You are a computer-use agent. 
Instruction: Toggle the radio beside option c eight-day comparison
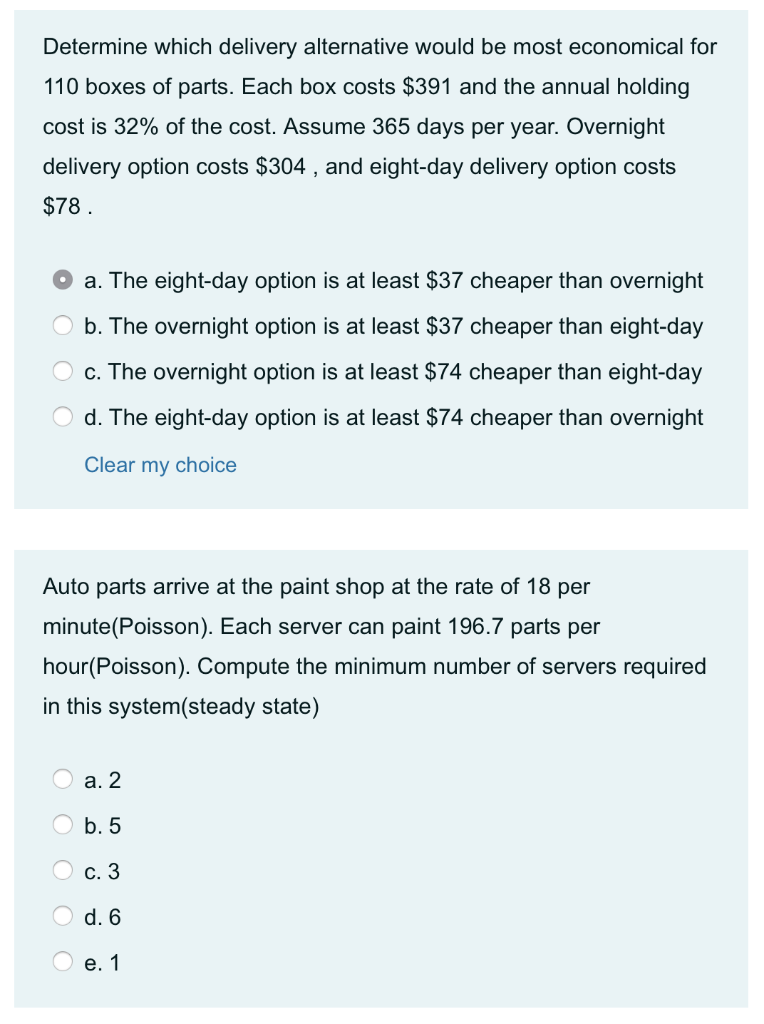(63, 371)
